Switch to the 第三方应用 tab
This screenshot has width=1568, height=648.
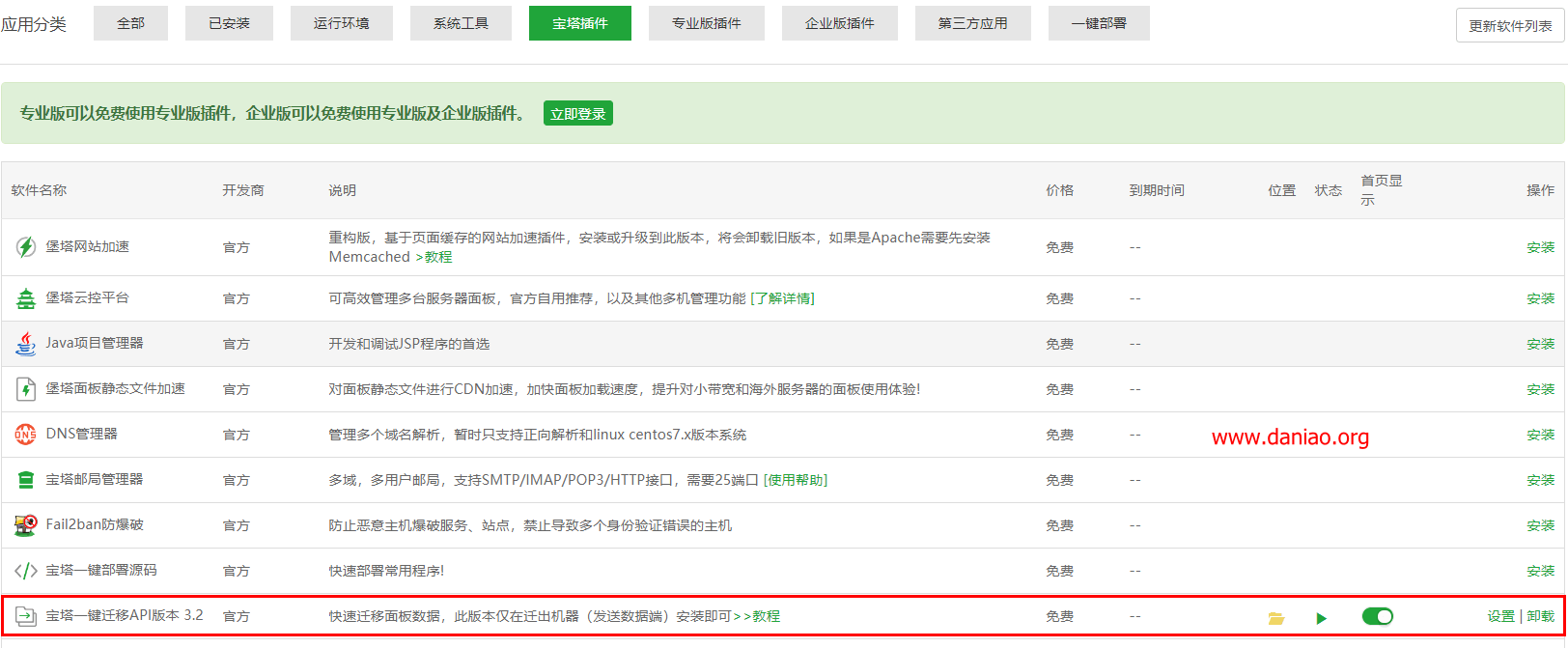(973, 23)
